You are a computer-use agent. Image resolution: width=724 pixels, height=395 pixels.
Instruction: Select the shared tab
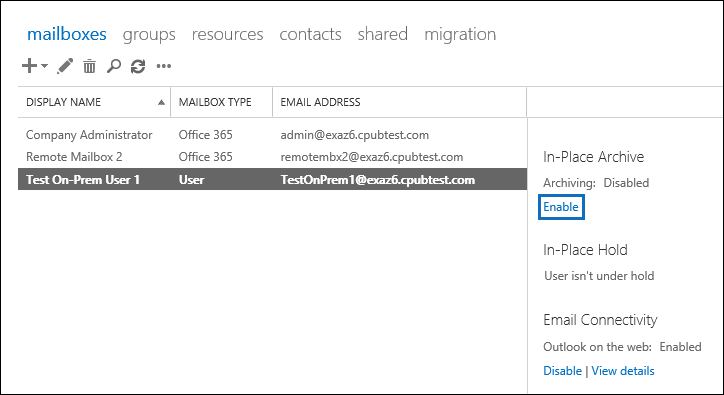click(x=383, y=34)
